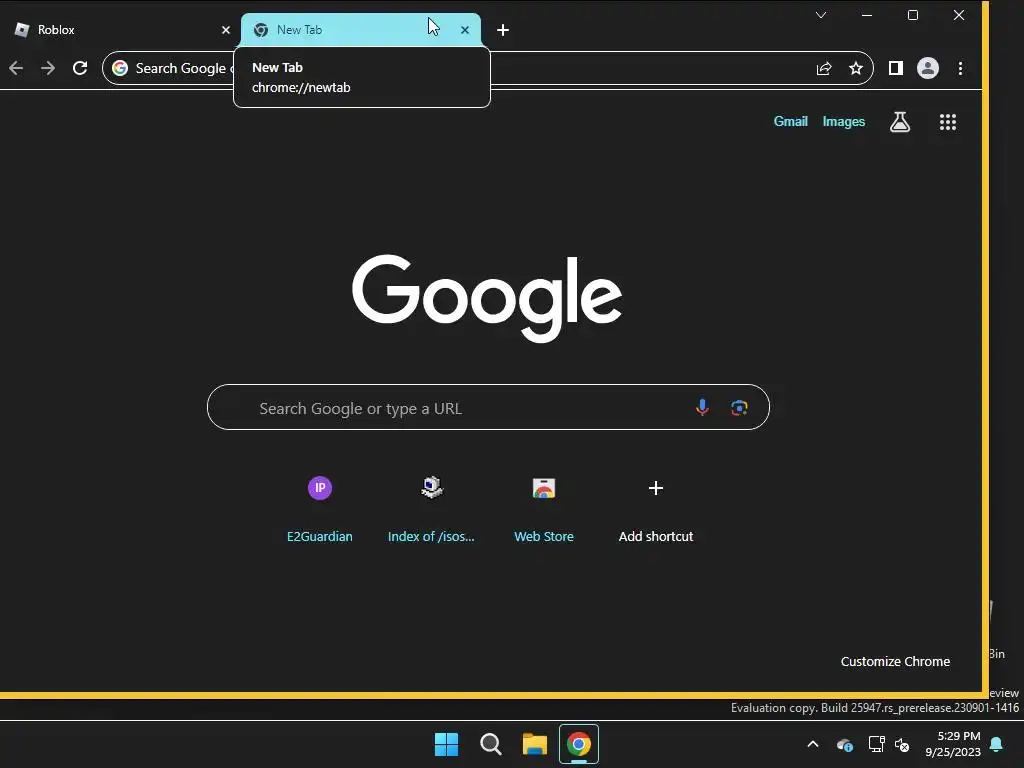1024x768 pixels.
Task: Open File Explorer from taskbar
Action: pyautogui.click(x=534, y=744)
